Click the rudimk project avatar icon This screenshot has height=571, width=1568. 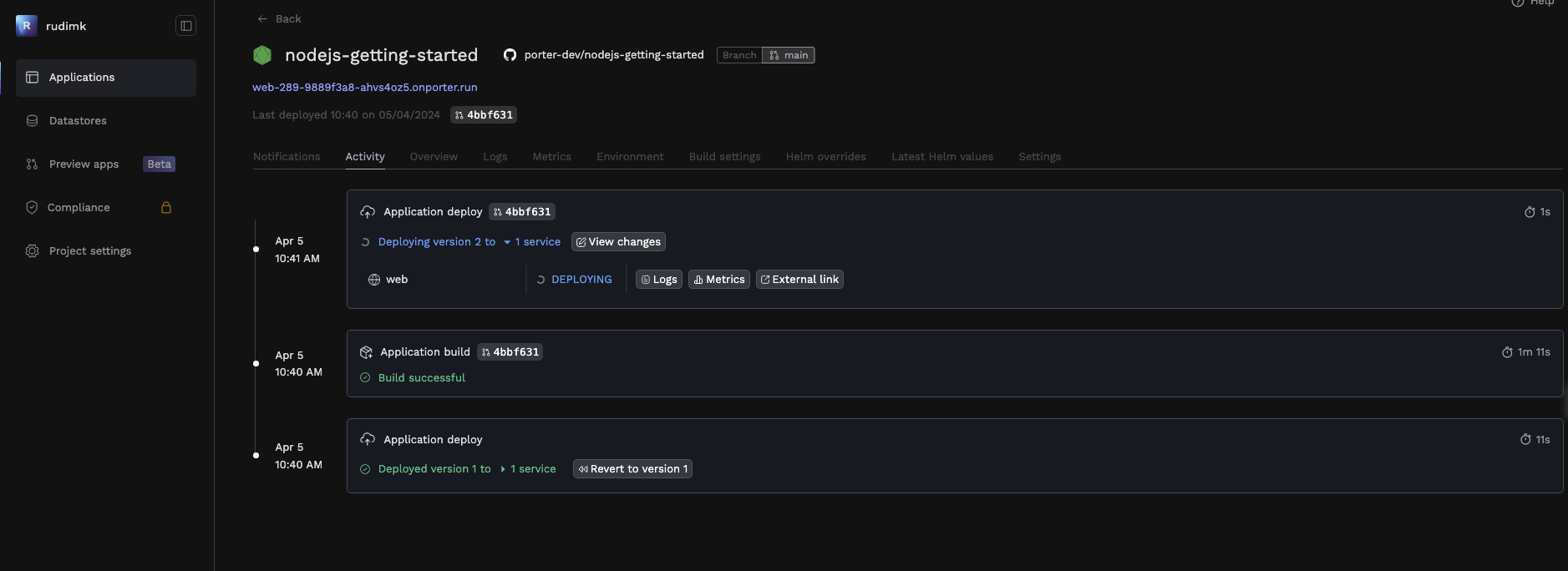click(x=26, y=26)
